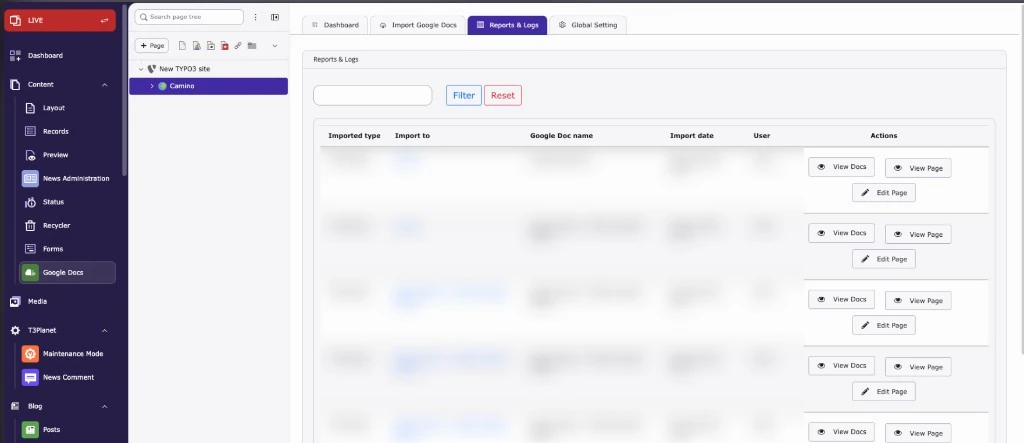
Task: Open News Administration module
Action: click(67, 178)
